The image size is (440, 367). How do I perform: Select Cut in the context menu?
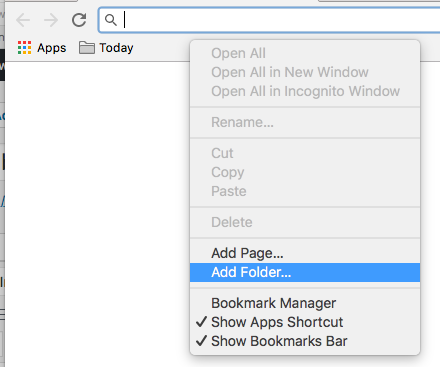305,153
